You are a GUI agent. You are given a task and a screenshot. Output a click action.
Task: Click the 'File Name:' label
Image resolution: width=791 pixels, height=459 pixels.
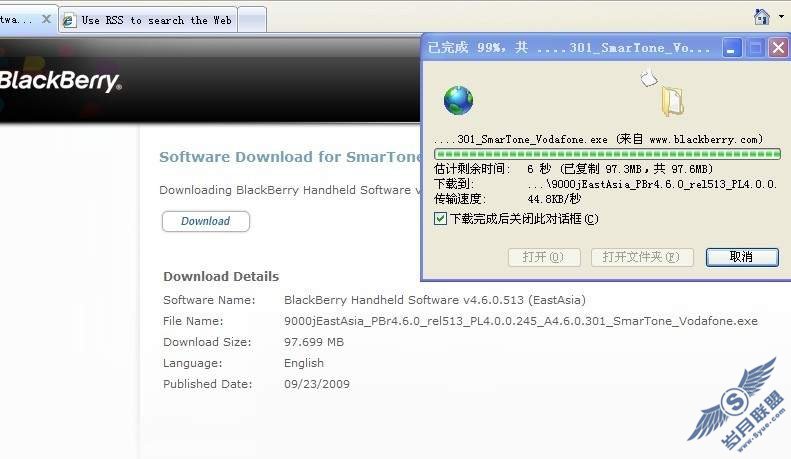tap(193, 321)
